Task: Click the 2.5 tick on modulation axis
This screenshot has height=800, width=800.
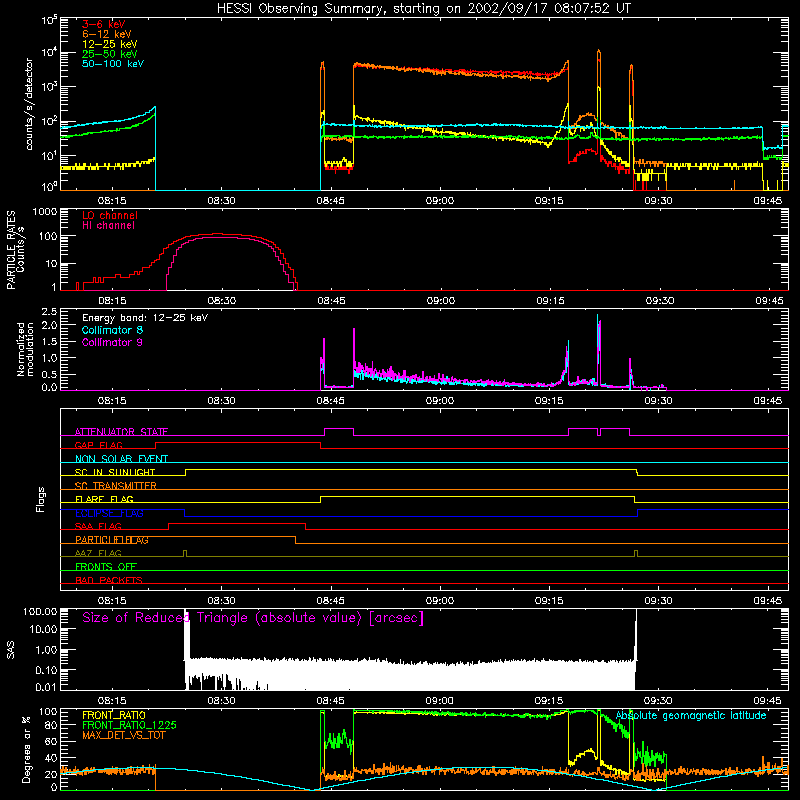Action: [x=49, y=311]
